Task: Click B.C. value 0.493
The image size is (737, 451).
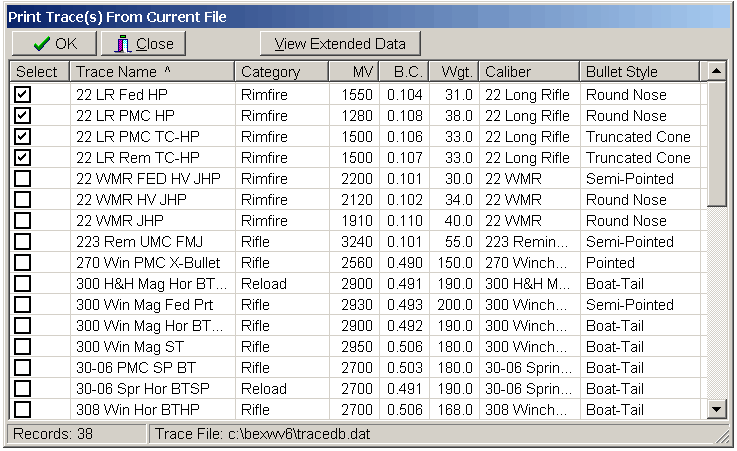Action: click(405, 304)
